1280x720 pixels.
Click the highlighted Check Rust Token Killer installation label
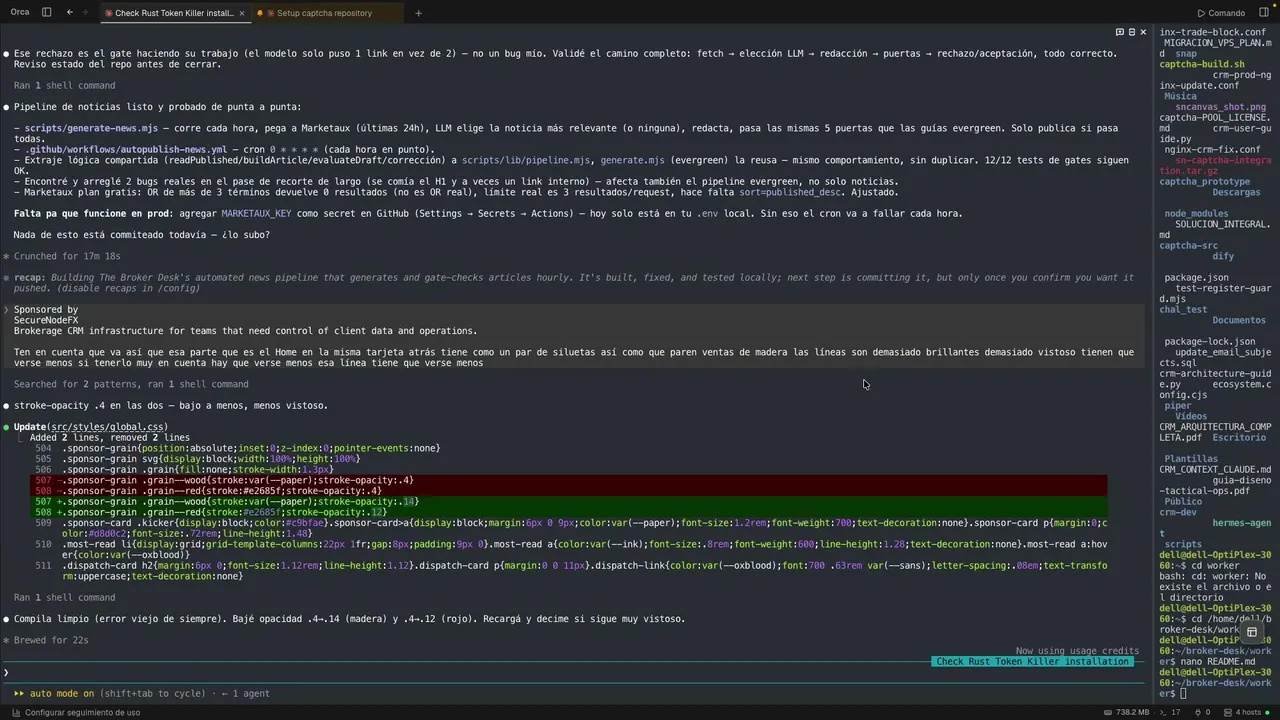pyautogui.click(x=1032, y=662)
